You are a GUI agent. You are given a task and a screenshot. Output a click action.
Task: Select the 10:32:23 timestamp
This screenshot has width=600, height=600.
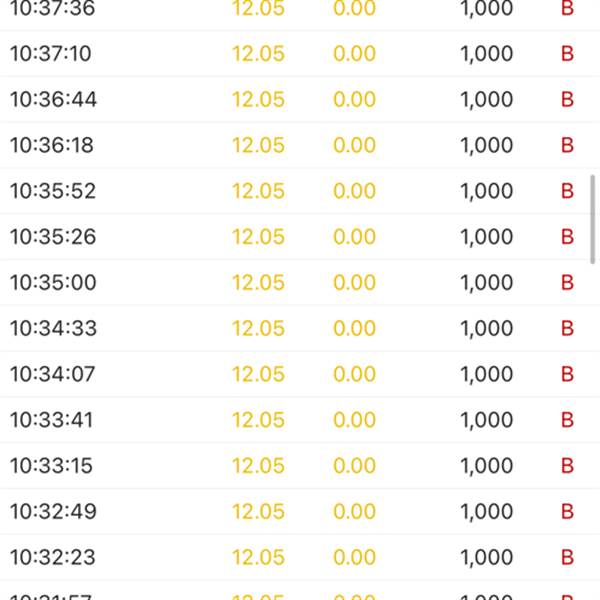(x=53, y=558)
